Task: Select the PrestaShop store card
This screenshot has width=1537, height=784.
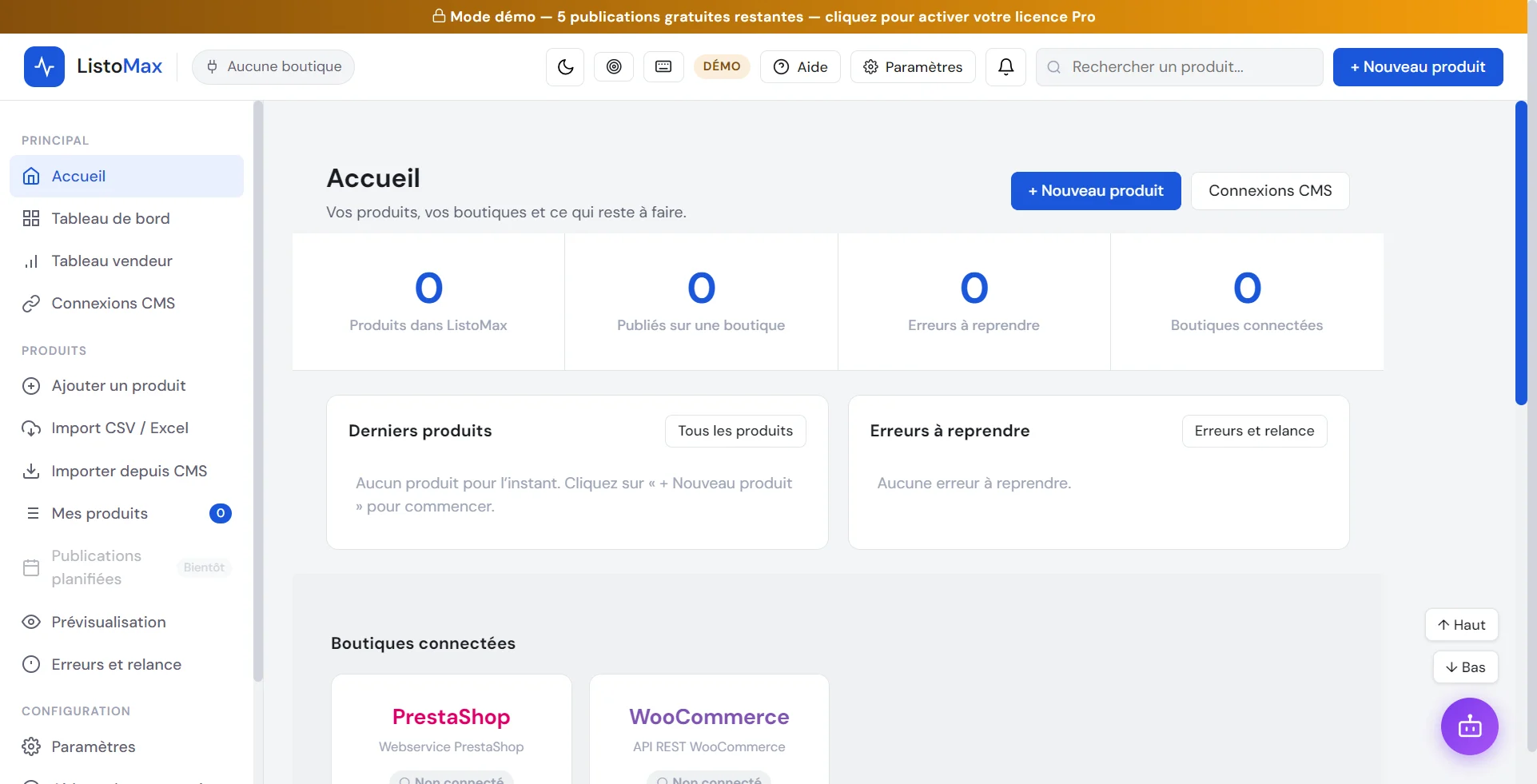Action: click(452, 730)
